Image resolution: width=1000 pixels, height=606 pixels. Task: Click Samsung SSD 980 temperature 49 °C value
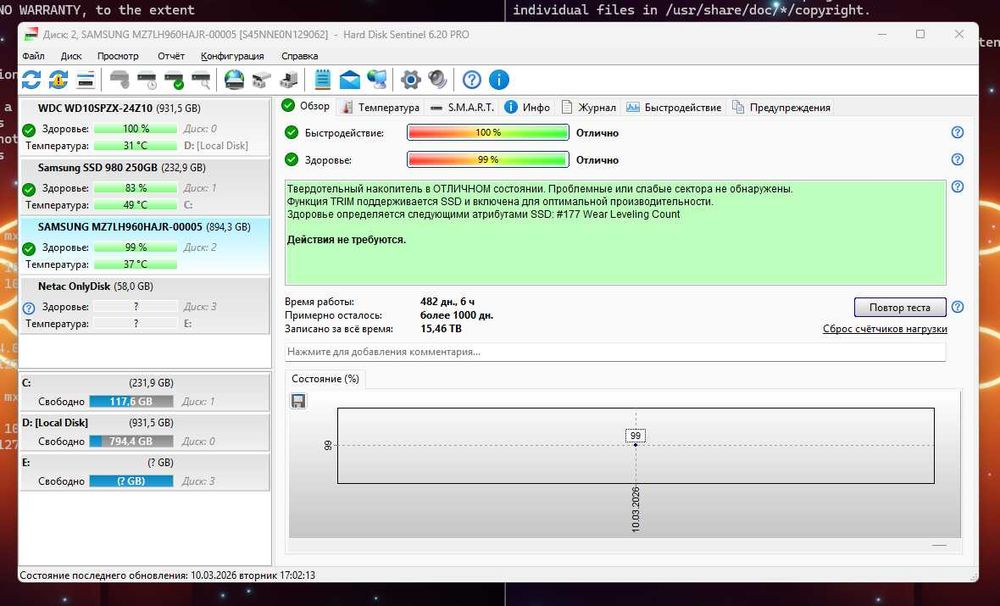point(136,205)
